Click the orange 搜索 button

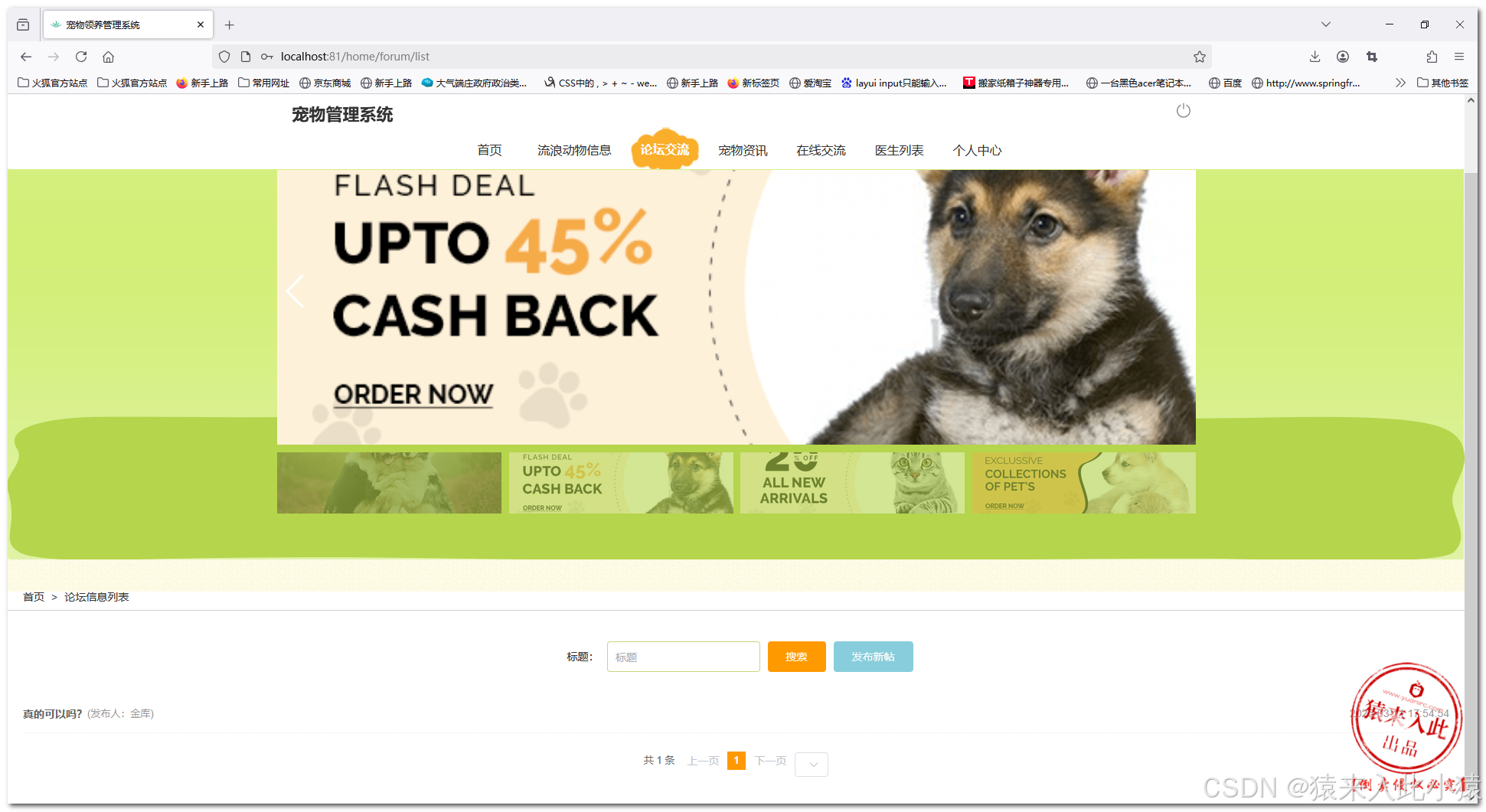pyautogui.click(x=797, y=657)
